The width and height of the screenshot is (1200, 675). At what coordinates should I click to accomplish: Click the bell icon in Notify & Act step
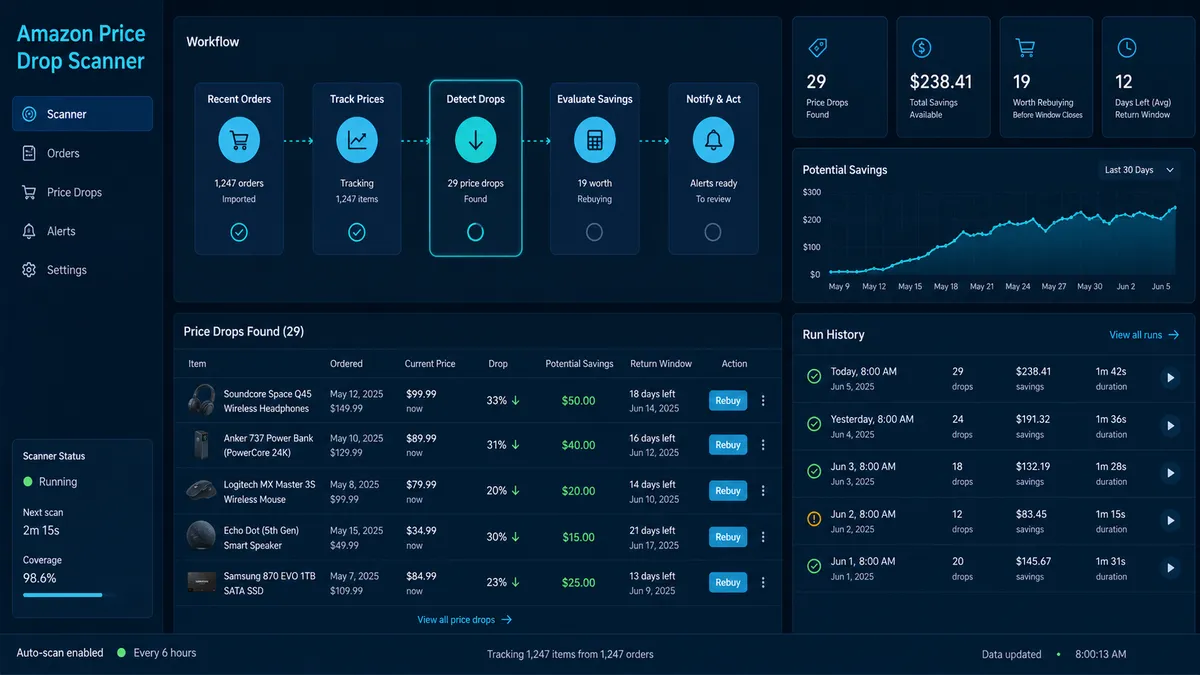coord(713,141)
